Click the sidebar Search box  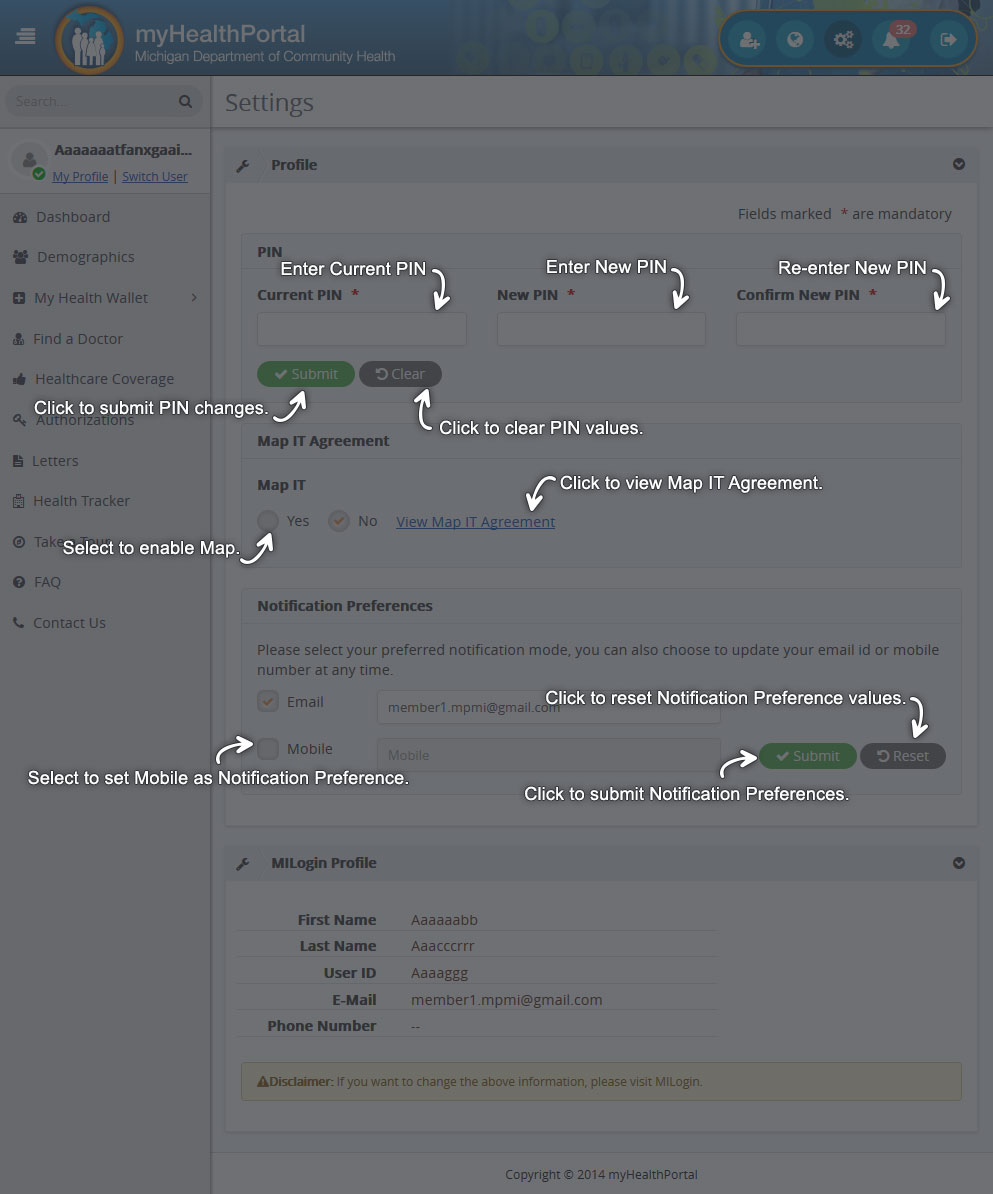[x=104, y=101]
